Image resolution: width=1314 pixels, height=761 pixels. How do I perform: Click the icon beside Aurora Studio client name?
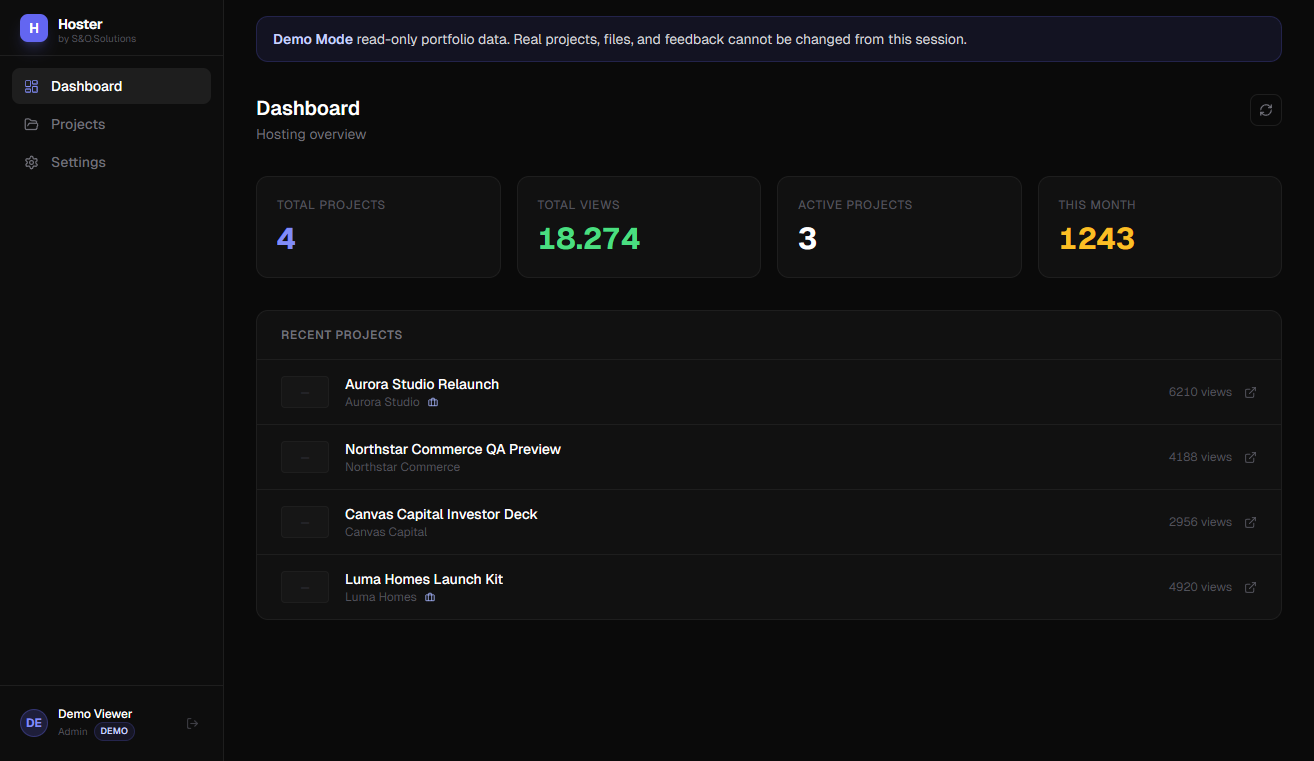tap(433, 402)
